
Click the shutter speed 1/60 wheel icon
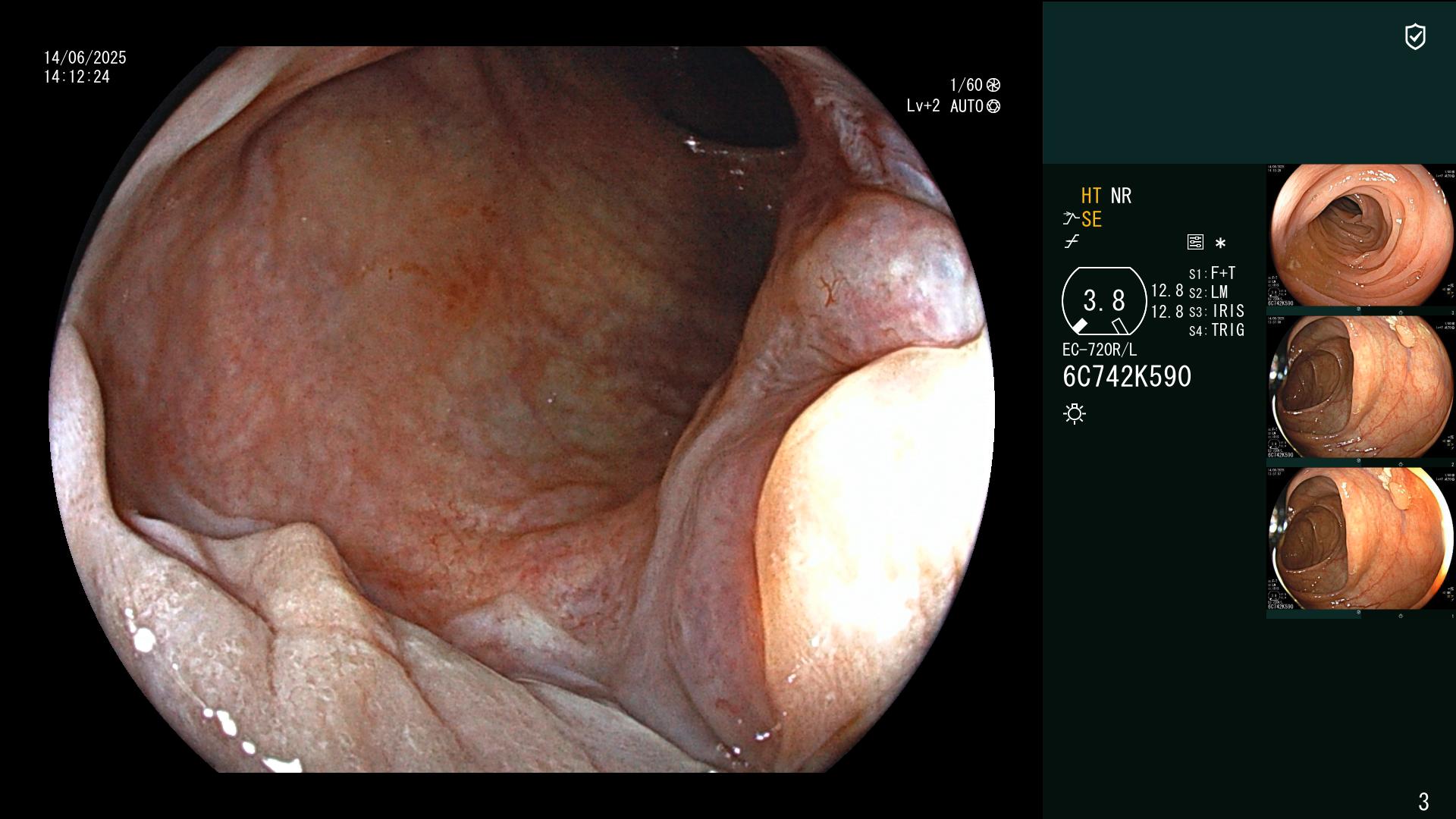point(993,85)
